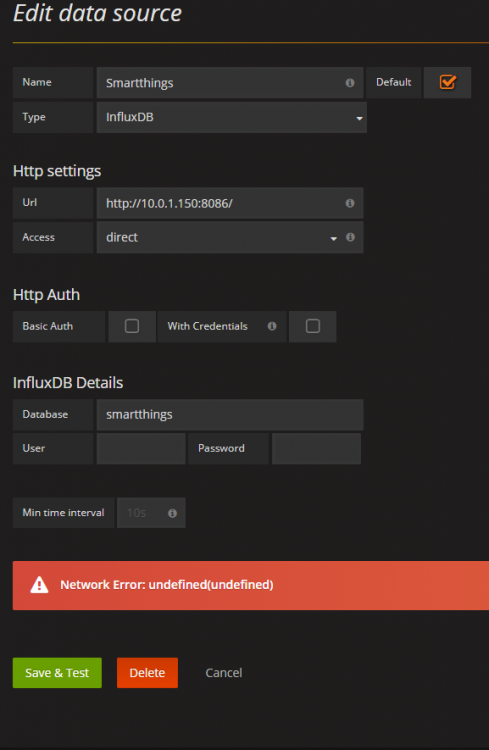This screenshot has width=489, height=750.
Task: Click the info icon in Name field
Action: pyautogui.click(x=350, y=83)
